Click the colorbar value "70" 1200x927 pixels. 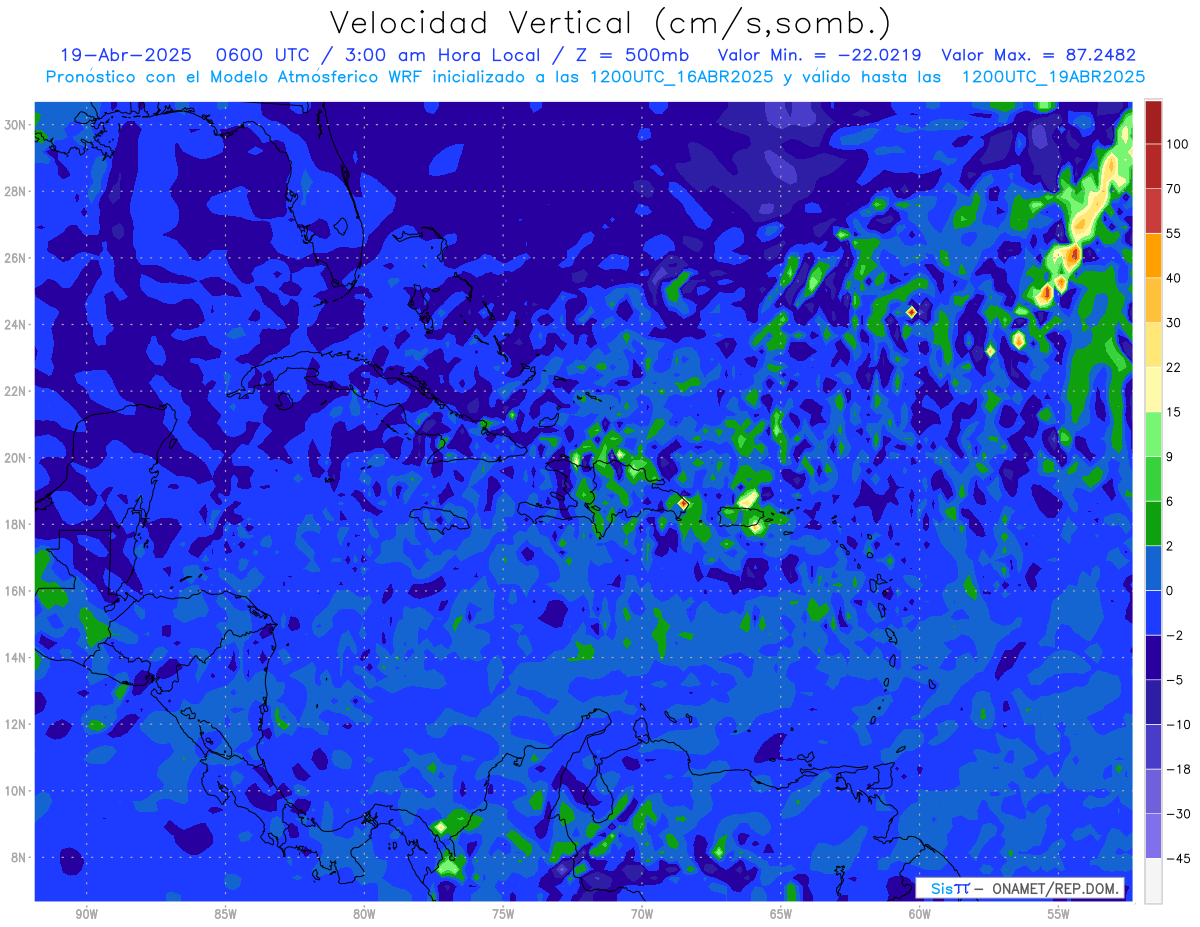[1174, 188]
